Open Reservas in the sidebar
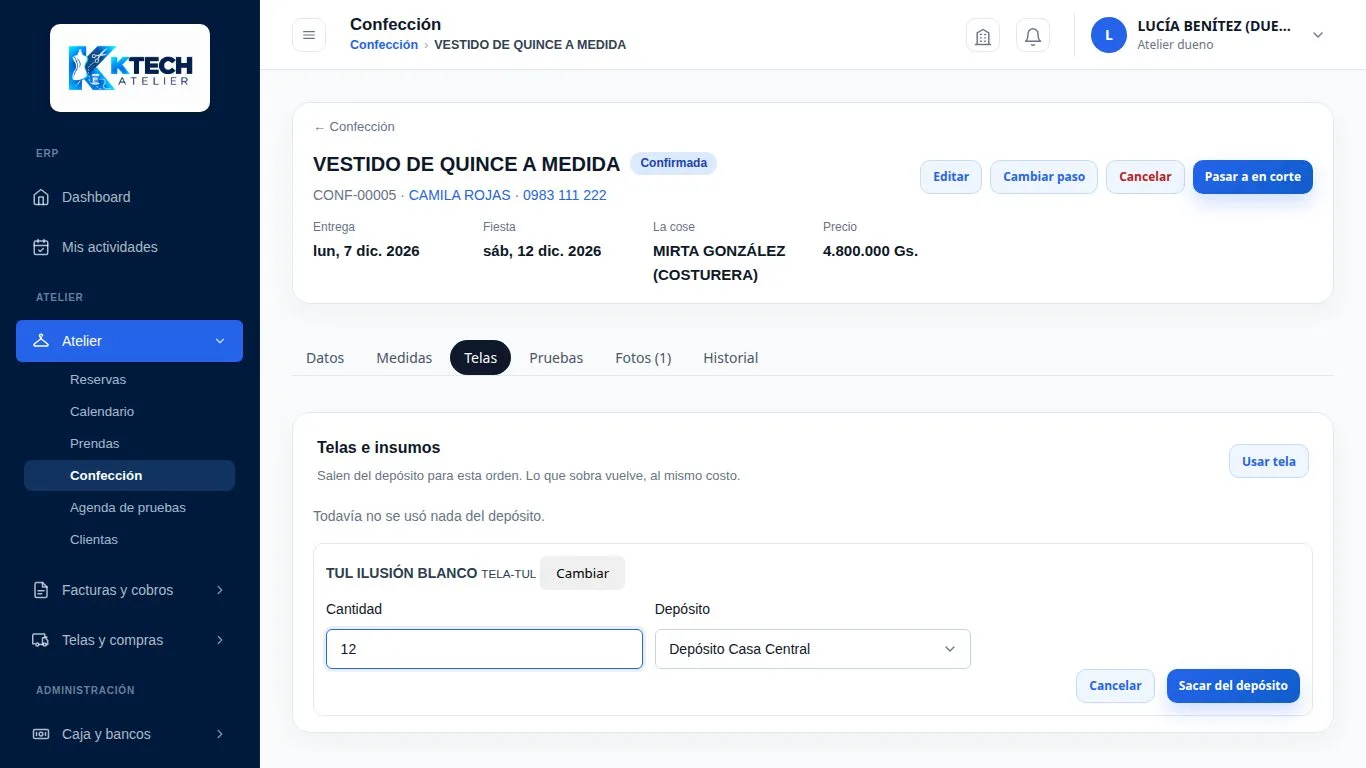This screenshot has height=768, width=1366. tap(98, 380)
